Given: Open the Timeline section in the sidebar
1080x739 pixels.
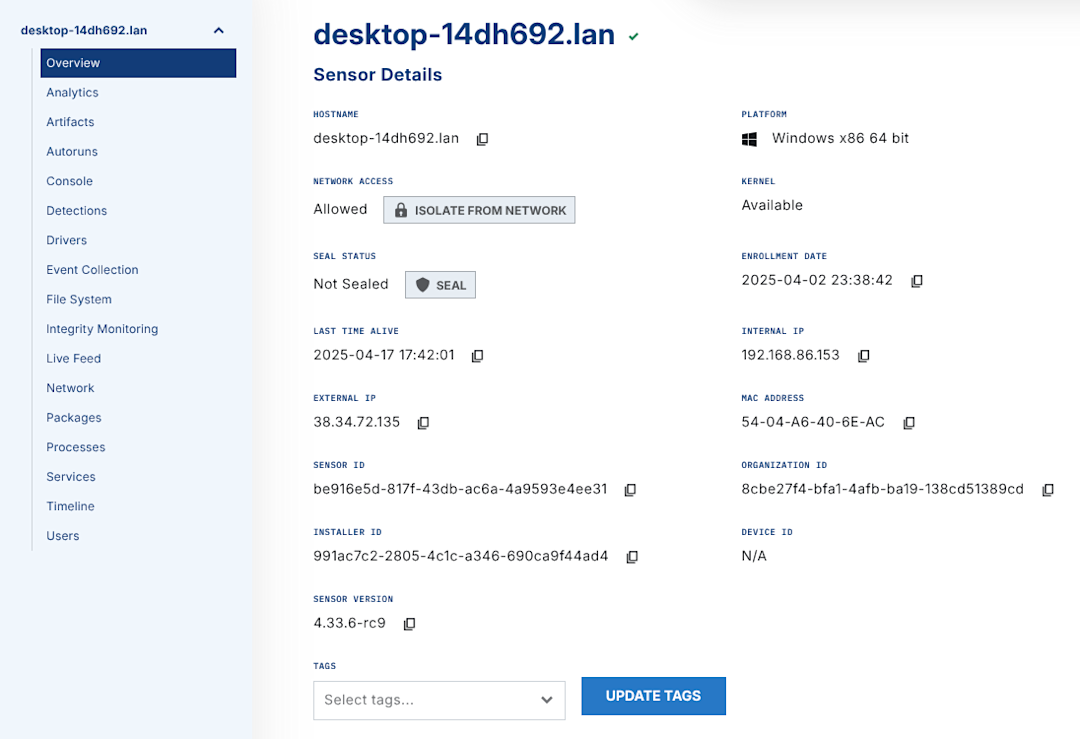Looking at the screenshot, I should 70,506.
